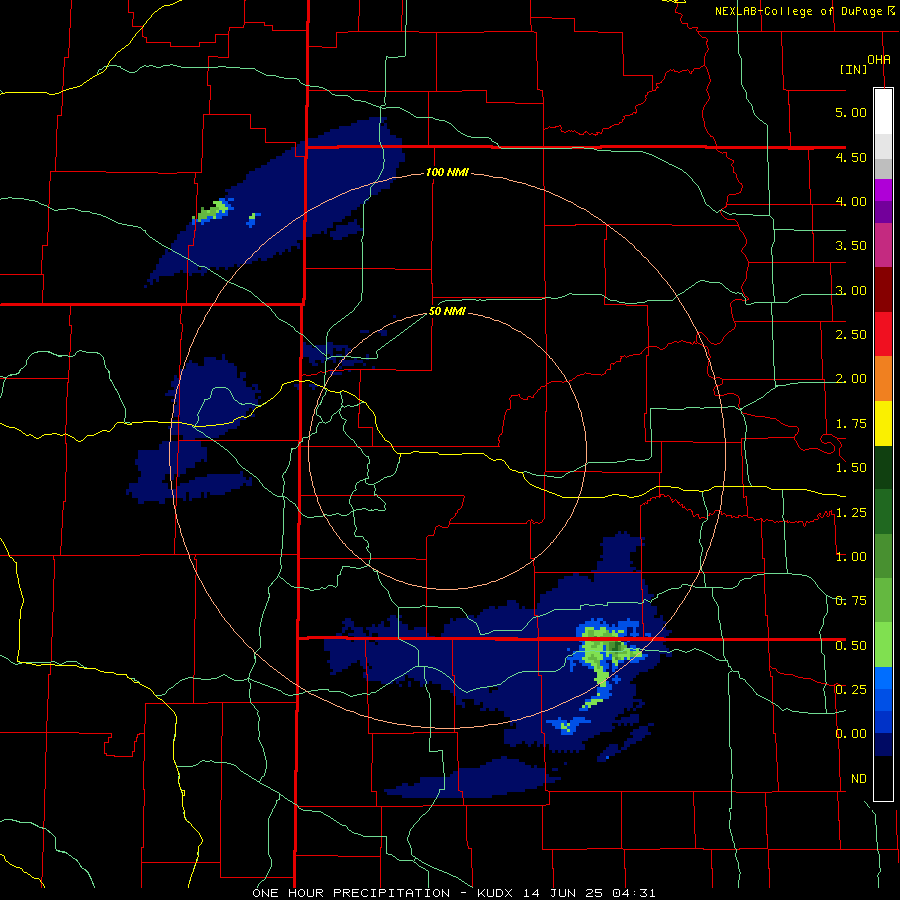Pick the 3.00 legend value
900x900 pixels.
tap(851, 290)
